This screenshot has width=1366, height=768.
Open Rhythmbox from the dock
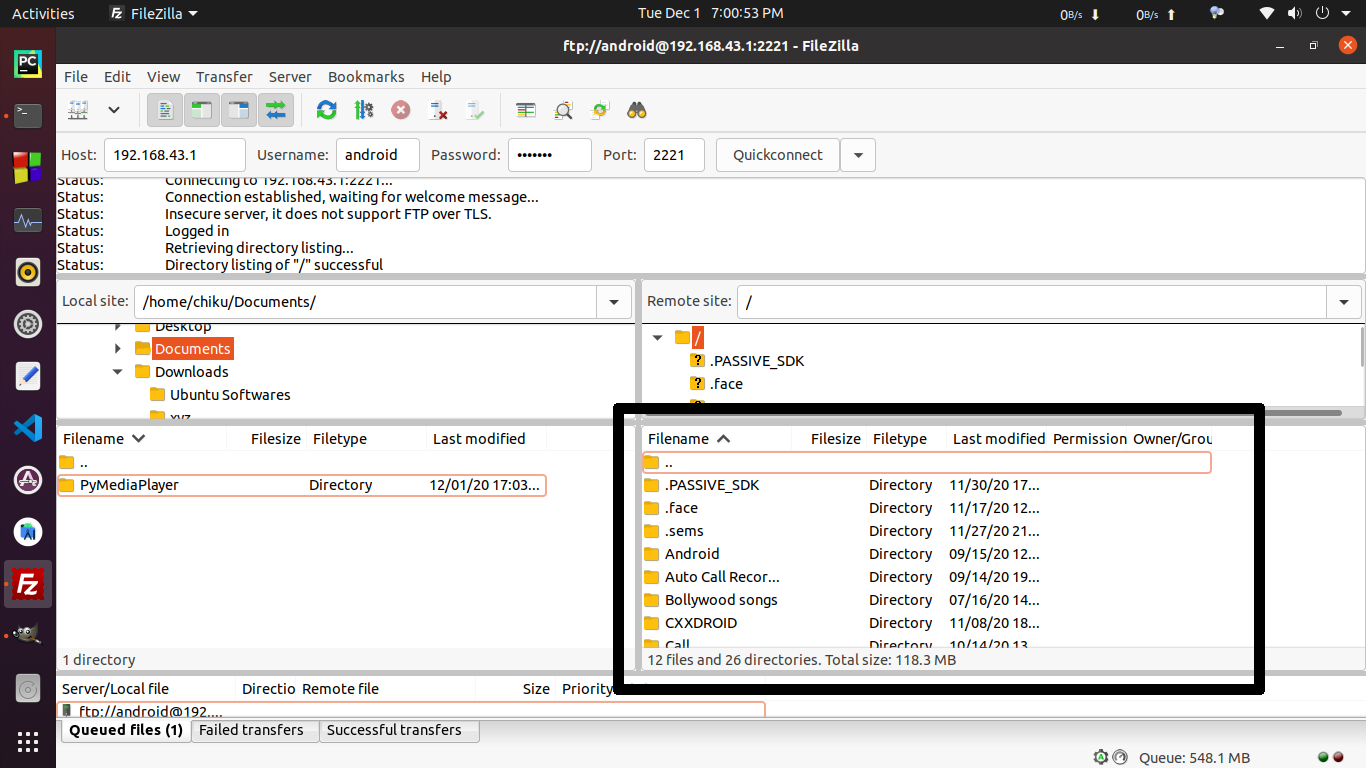[28, 272]
